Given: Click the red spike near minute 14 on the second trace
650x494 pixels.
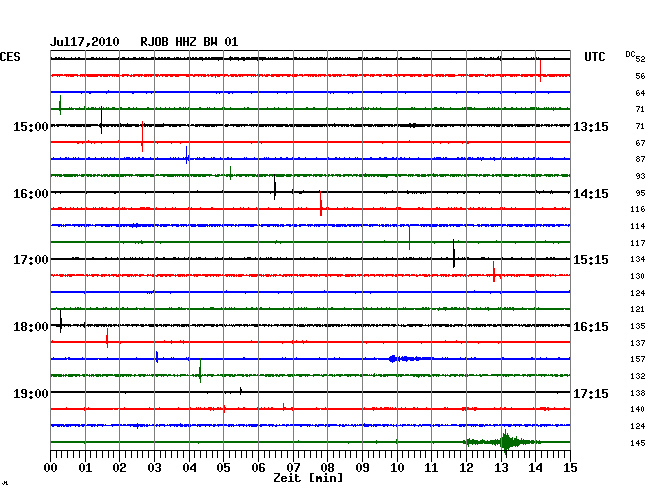Looking at the screenshot, I should [x=541, y=71].
